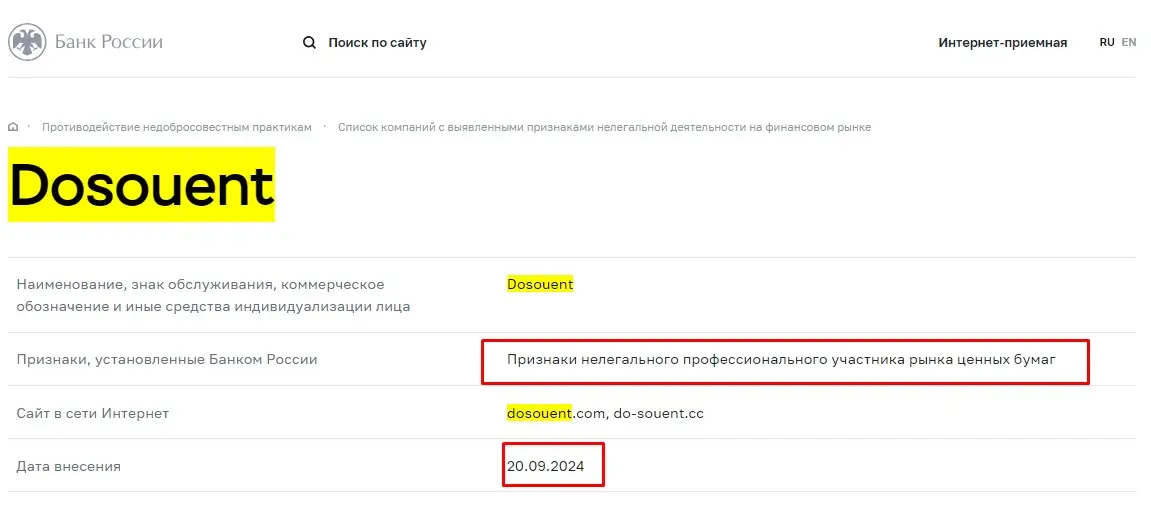Click the search magnifier icon
This screenshot has height=513, width=1151.
click(309, 43)
